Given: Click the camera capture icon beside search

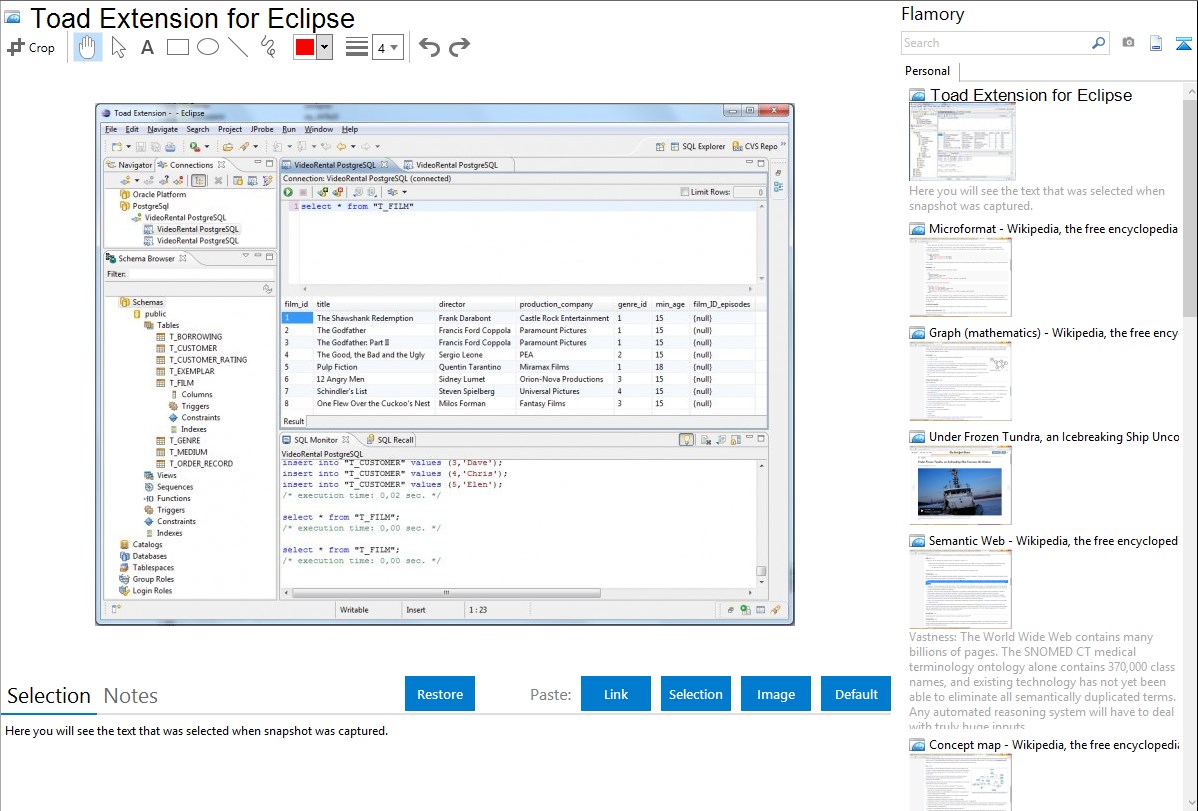Looking at the screenshot, I should (1128, 43).
